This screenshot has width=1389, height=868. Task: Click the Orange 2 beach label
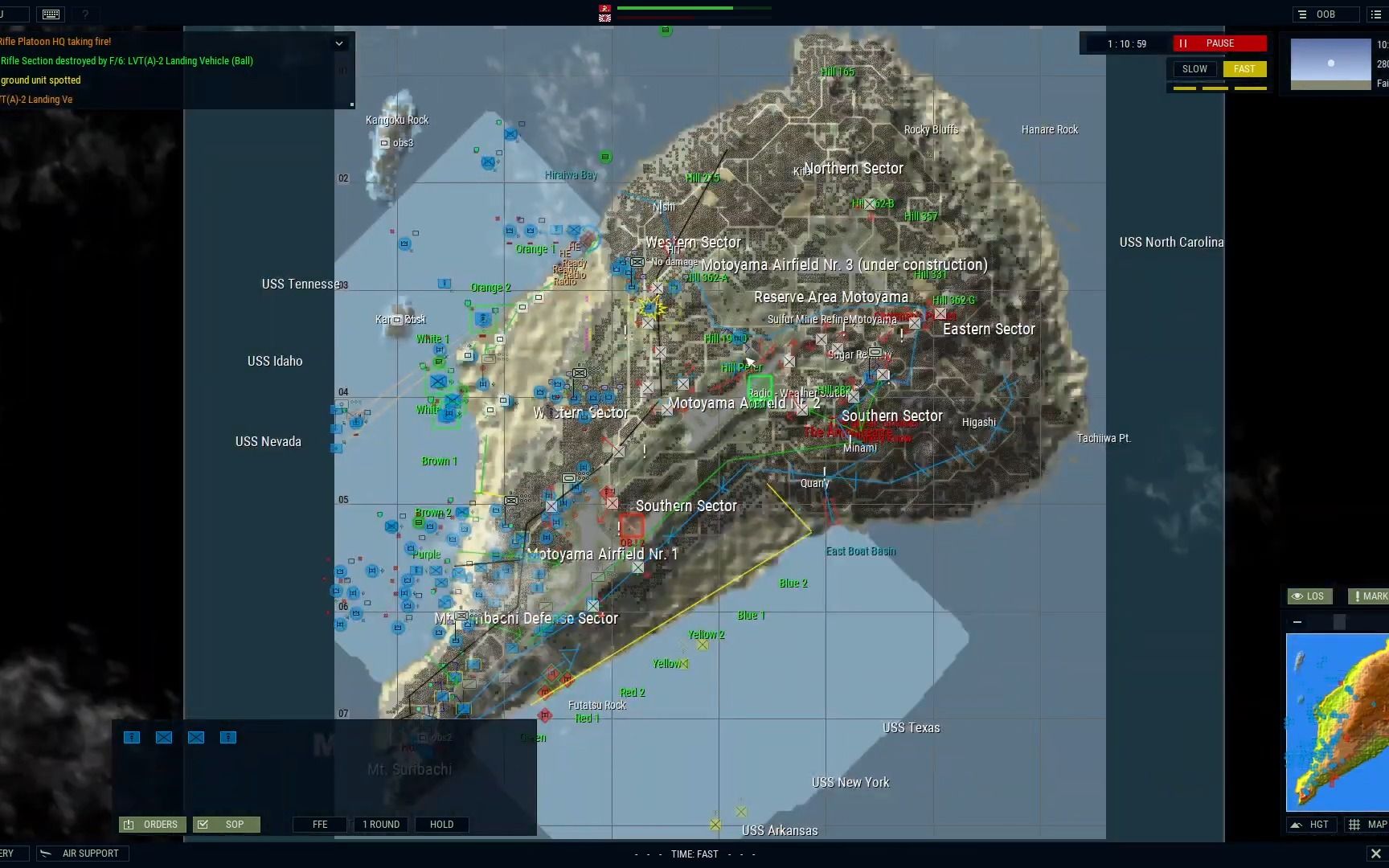490,288
